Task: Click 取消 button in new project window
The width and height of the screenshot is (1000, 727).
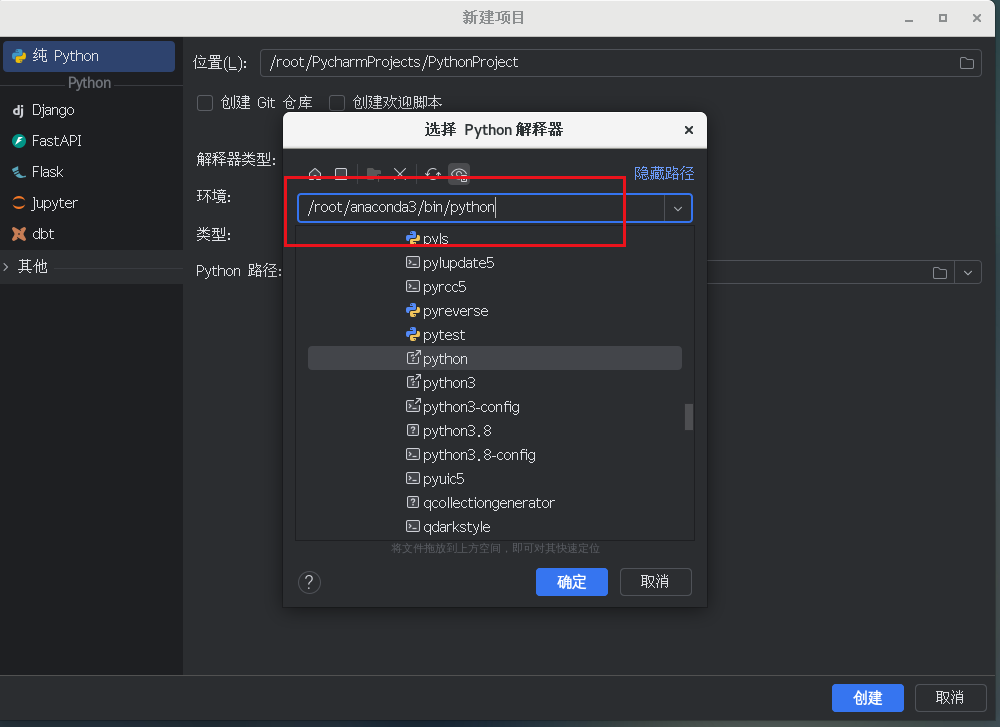Action: click(x=950, y=698)
